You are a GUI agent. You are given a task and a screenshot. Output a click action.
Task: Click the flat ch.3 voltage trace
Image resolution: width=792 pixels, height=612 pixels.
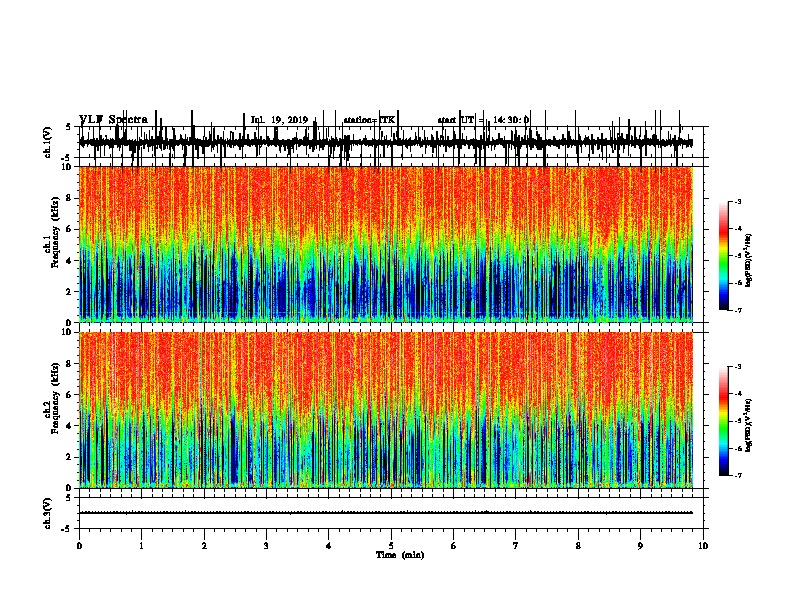pyautogui.click(x=386, y=513)
